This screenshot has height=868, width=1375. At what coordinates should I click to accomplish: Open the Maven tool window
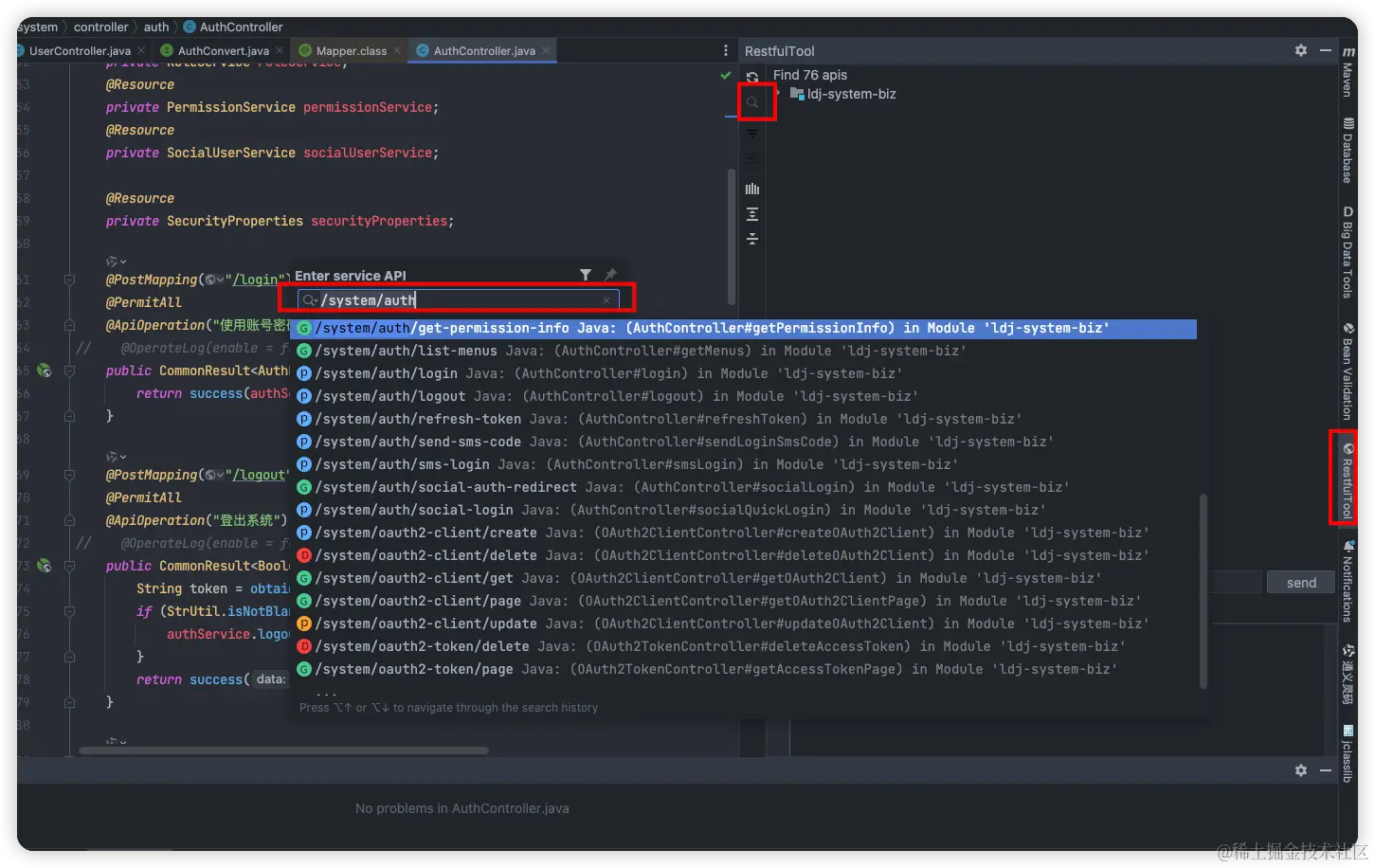pos(1348,72)
